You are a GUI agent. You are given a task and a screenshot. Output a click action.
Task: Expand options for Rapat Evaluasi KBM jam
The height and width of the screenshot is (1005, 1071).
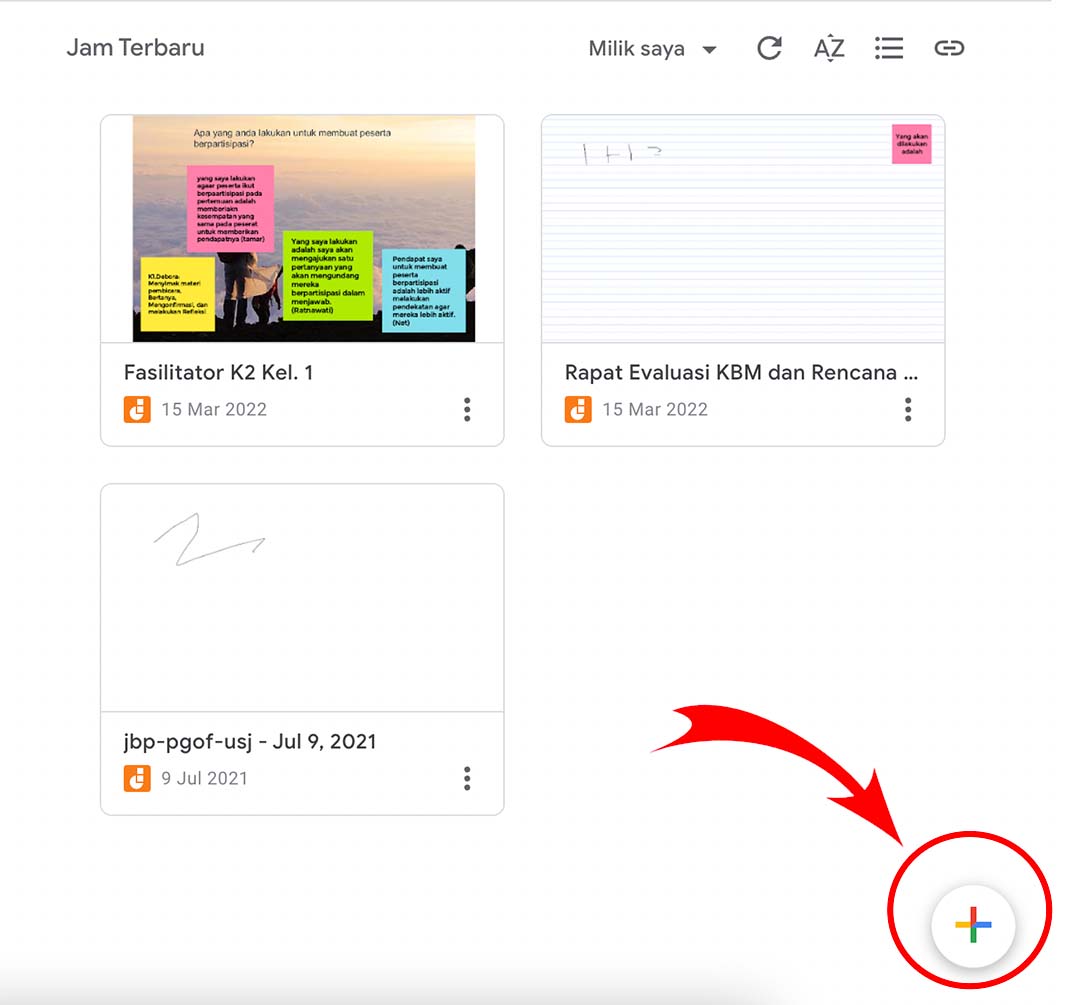(x=908, y=409)
